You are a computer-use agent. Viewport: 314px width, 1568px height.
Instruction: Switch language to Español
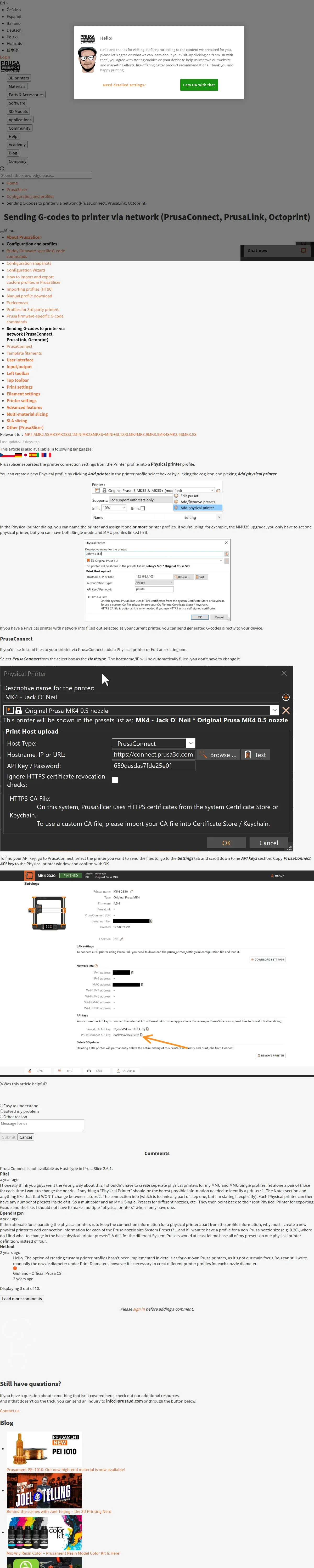coord(14,16)
